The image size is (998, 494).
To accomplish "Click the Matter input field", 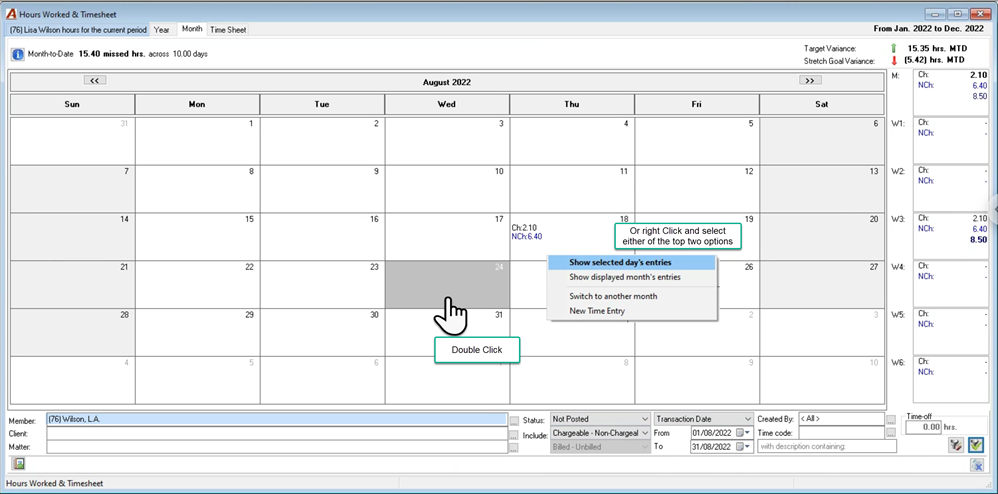I will click(277, 447).
